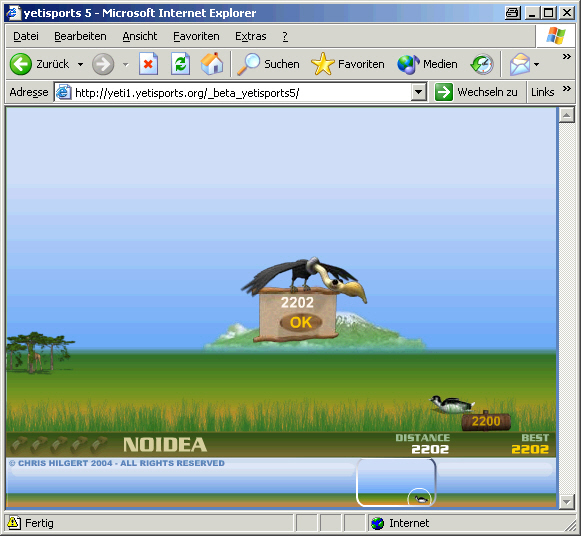Open the history clock icon
Screen dimensions: 581x536
482,64
